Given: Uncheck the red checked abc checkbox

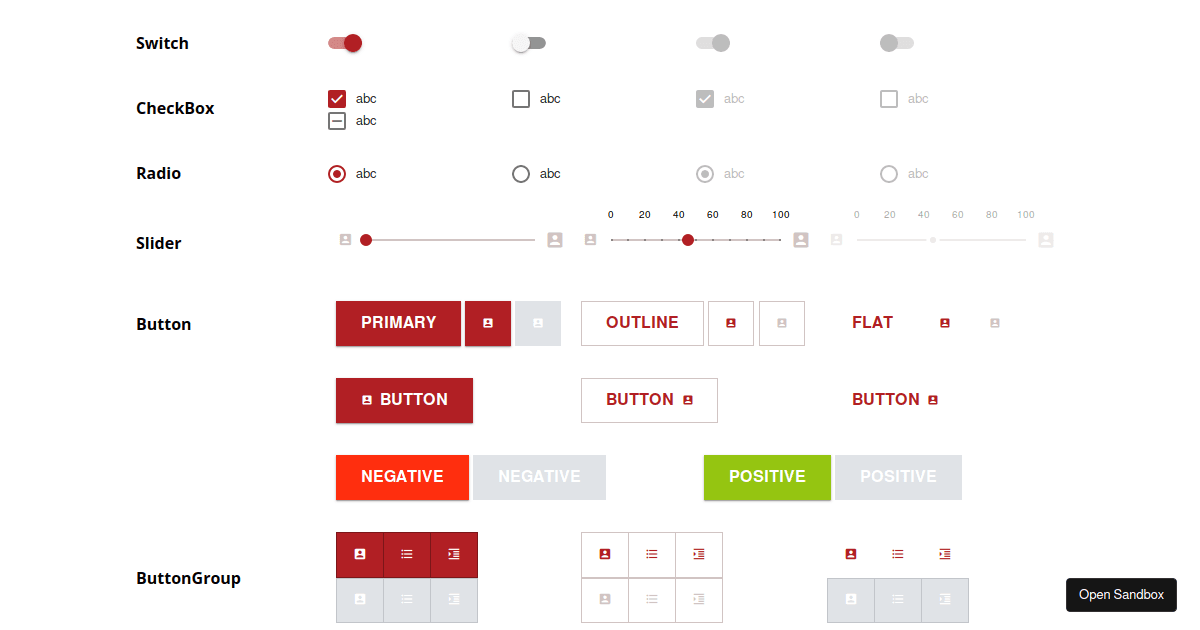Looking at the screenshot, I should (x=337, y=99).
